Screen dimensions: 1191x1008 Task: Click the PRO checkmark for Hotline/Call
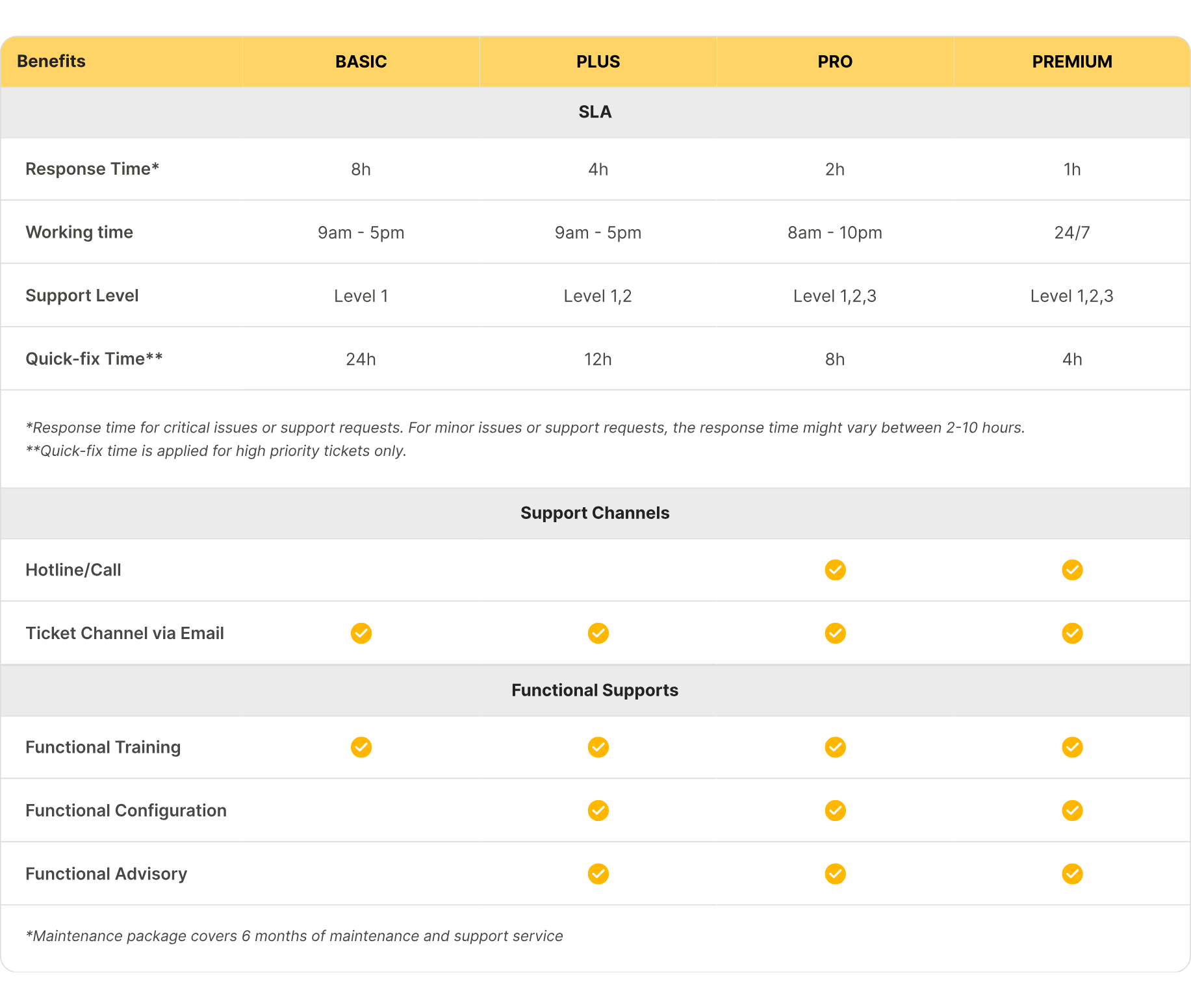pyautogui.click(x=835, y=570)
